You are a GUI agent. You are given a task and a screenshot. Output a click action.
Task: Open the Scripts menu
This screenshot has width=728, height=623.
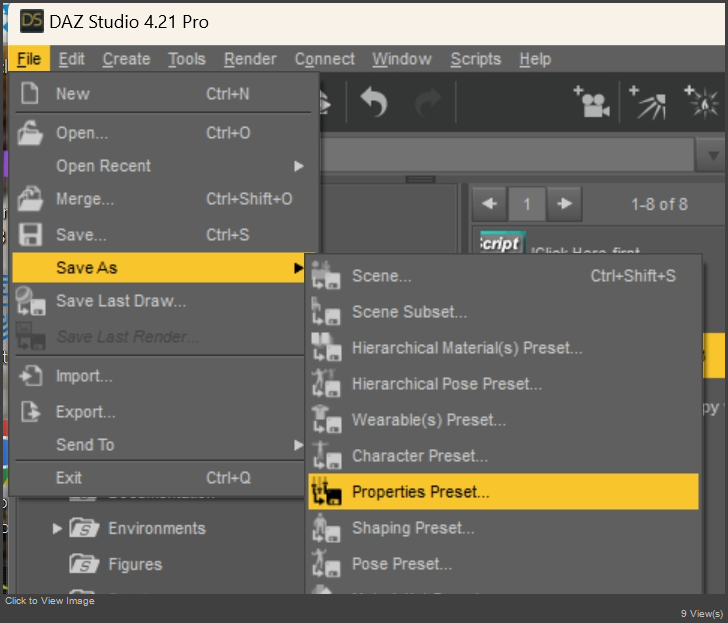coord(475,59)
